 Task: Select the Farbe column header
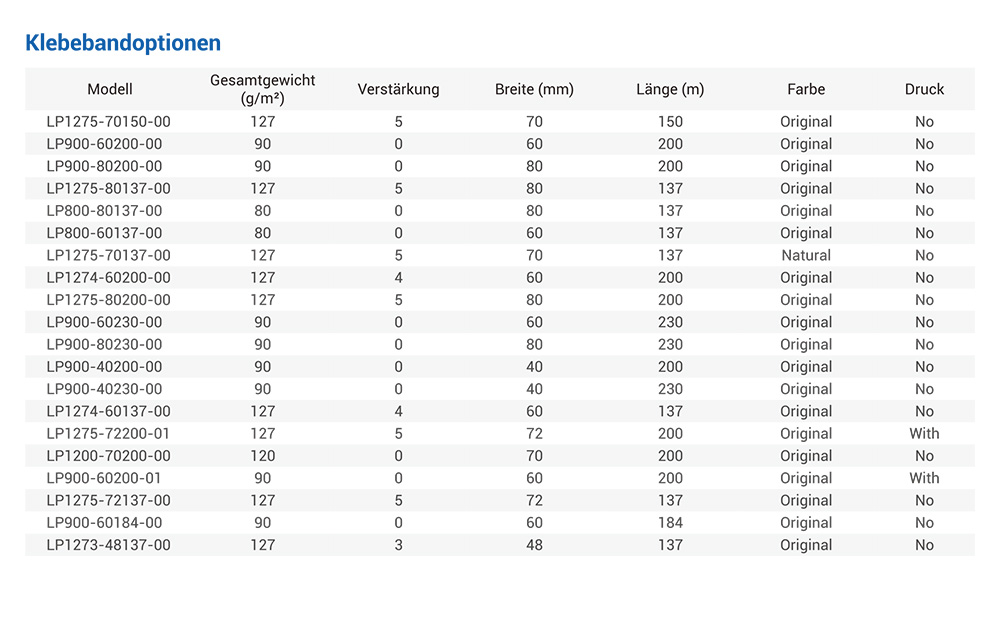[x=806, y=89]
